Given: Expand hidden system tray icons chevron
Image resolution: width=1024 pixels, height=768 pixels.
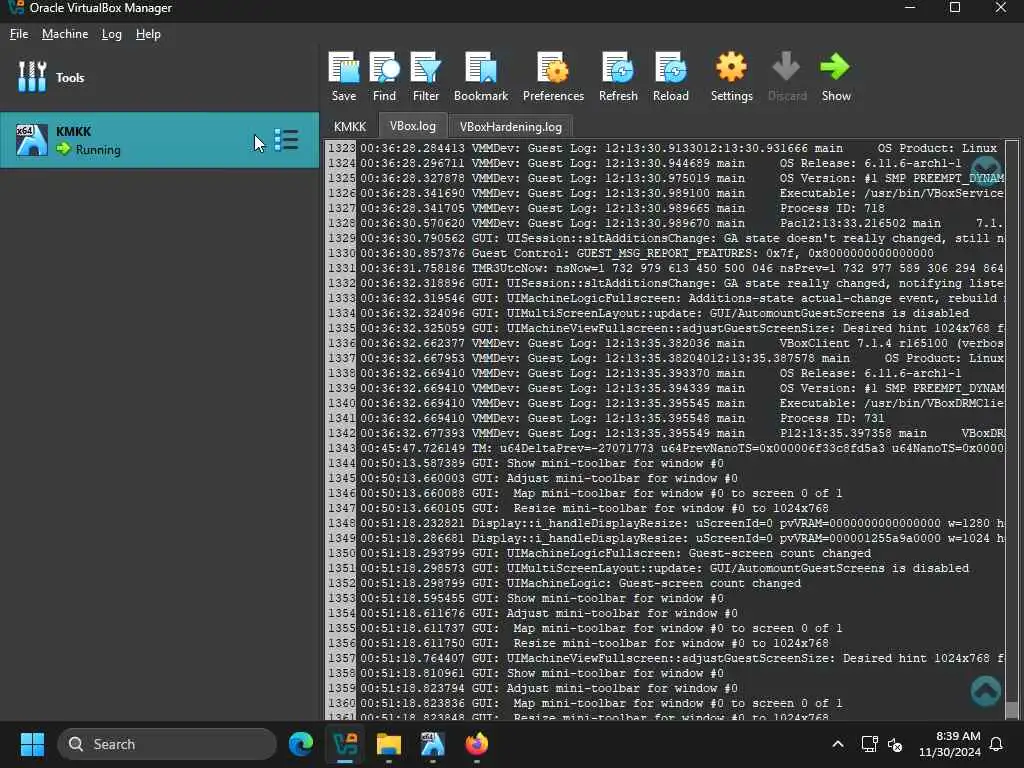Looking at the screenshot, I should [838, 744].
